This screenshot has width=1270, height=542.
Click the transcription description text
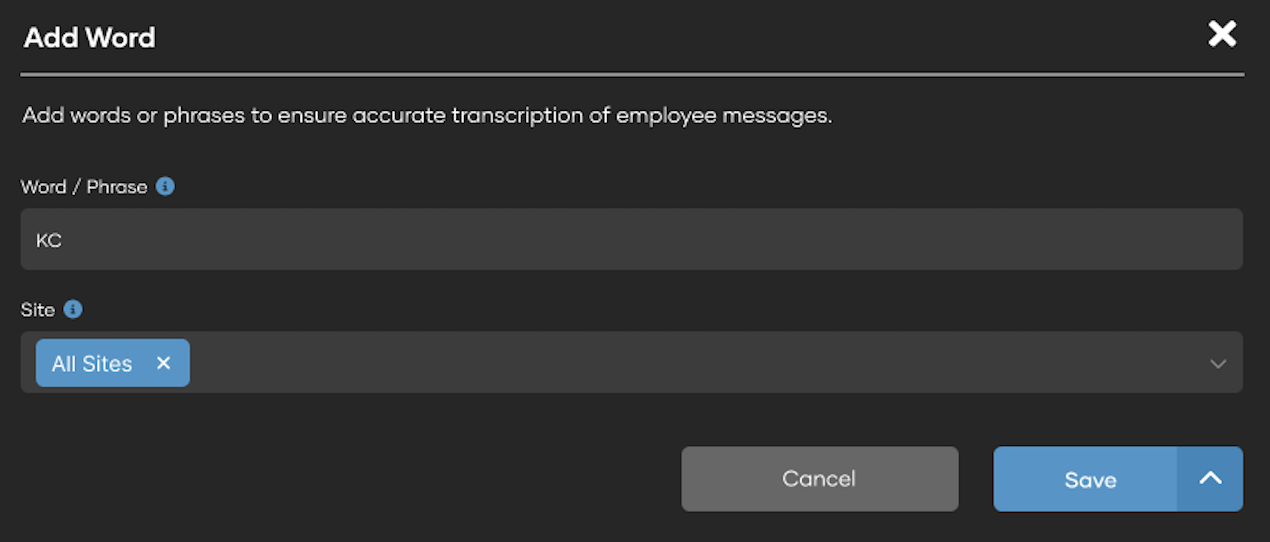coord(427,115)
